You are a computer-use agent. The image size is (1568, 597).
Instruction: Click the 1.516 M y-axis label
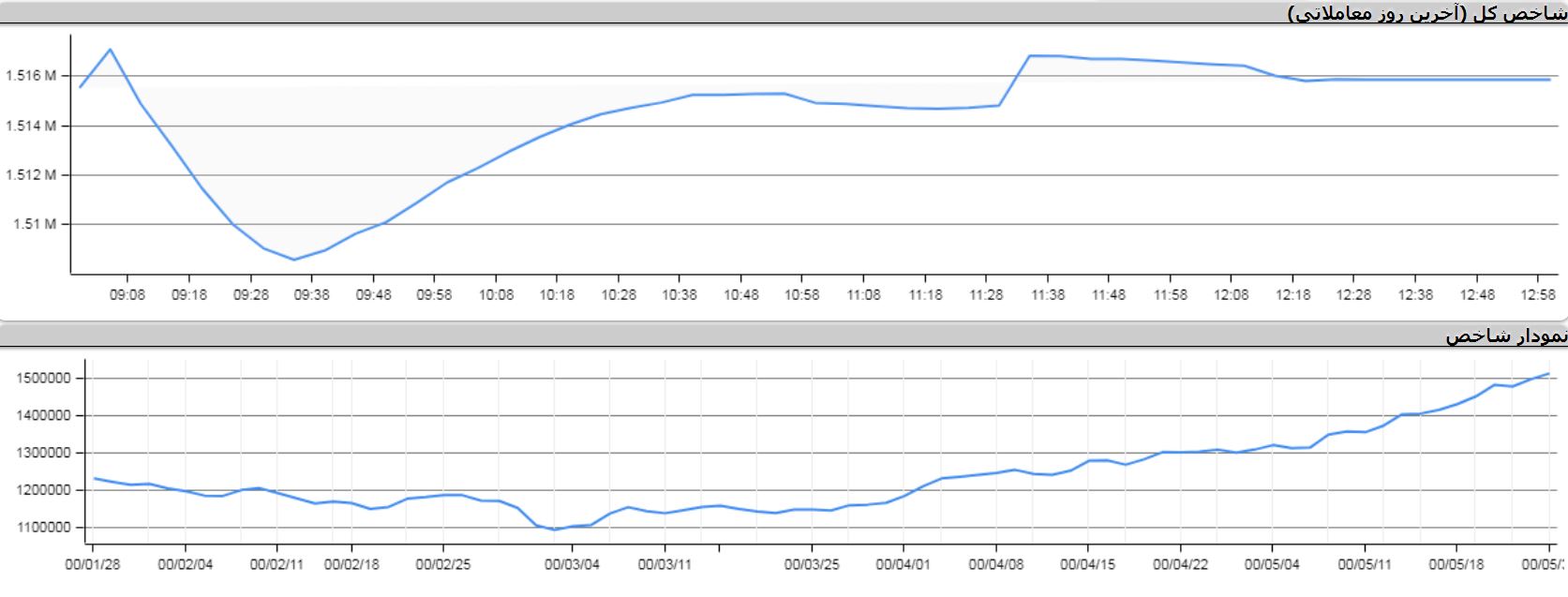point(31,76)
